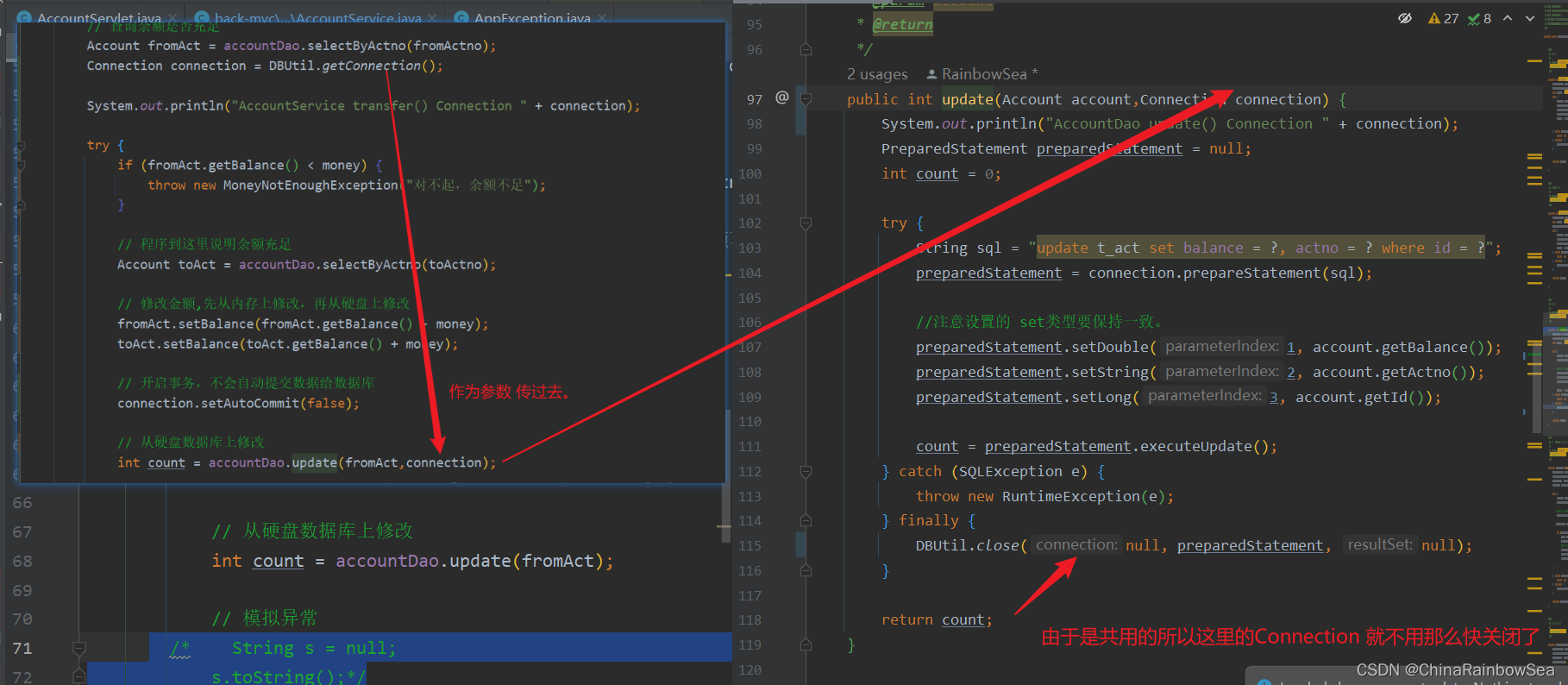Viewport: 1568px width, 685px height.
Task: Collapse the update method on line 97
Action: (806, 99)
